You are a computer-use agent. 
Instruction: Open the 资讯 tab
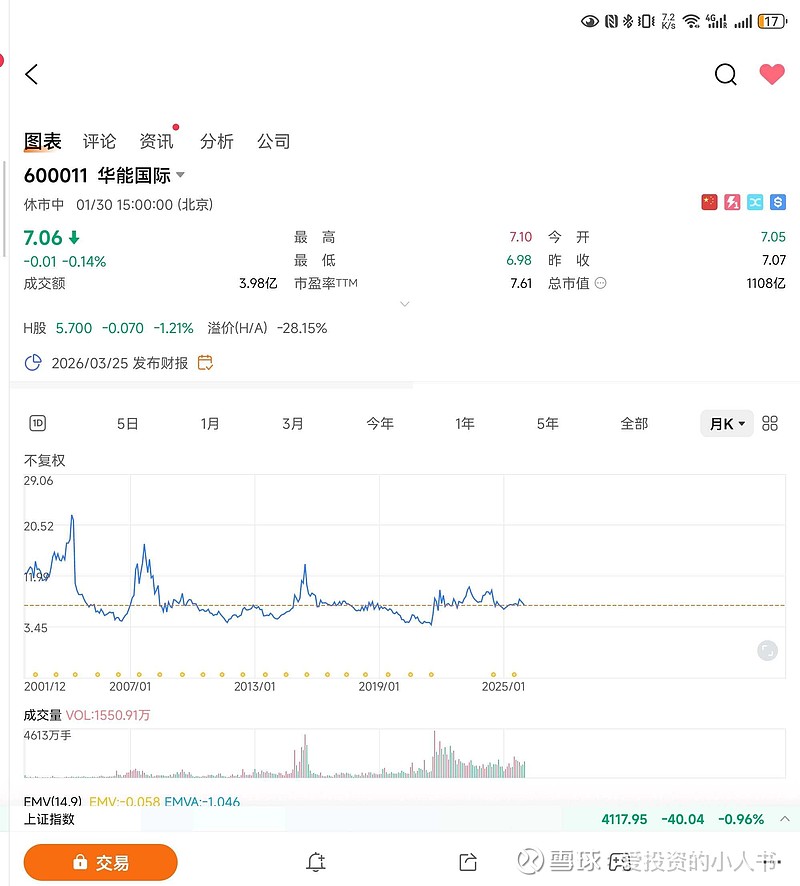(156, 141)
